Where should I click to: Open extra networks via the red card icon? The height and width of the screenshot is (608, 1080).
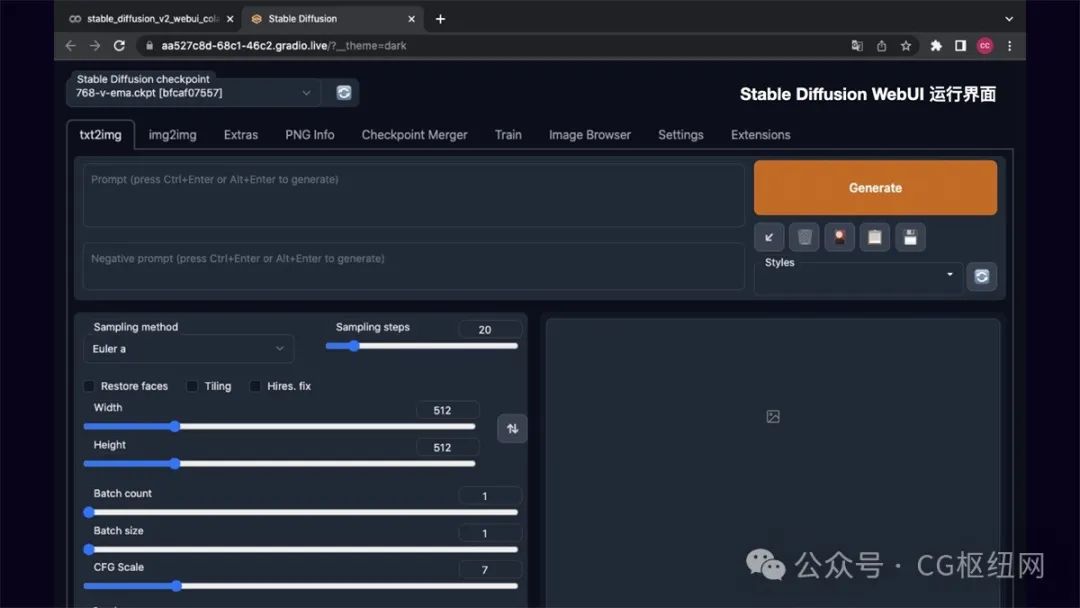(x=840, y=238)
